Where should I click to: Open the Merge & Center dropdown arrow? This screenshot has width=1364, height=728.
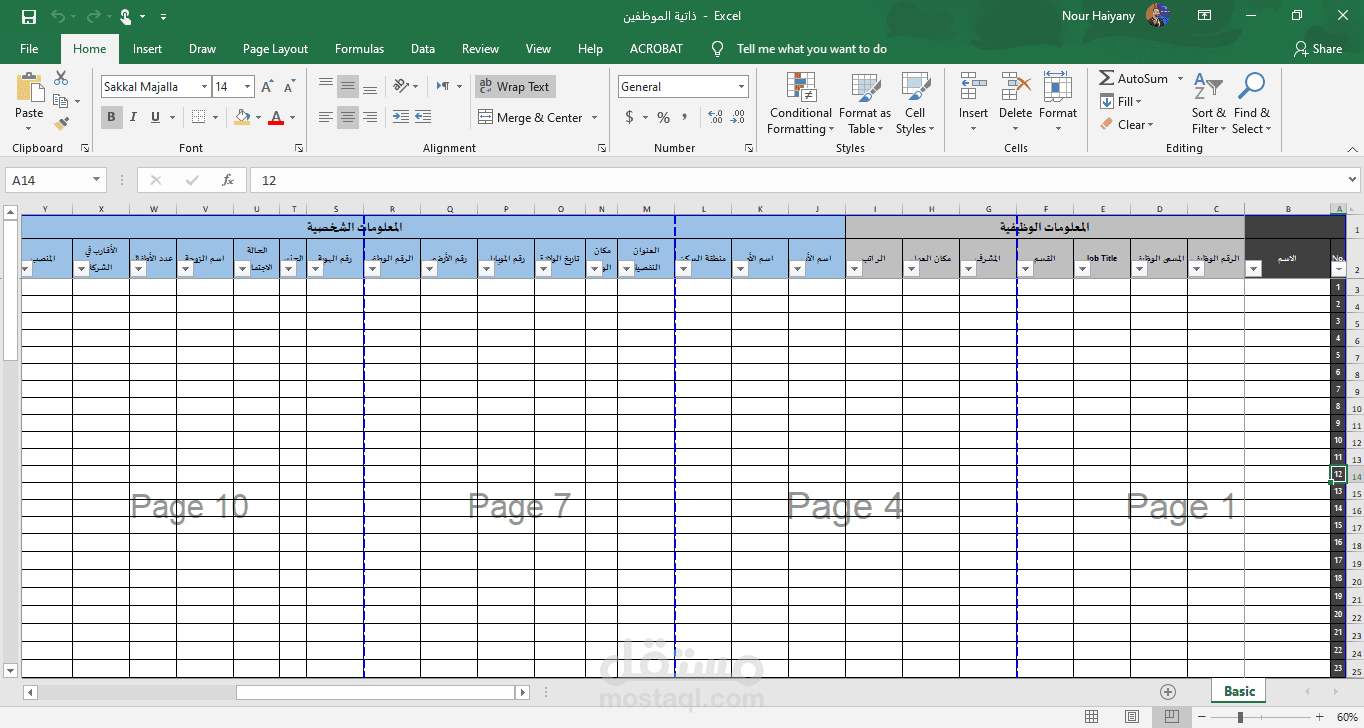pos(595,117)
